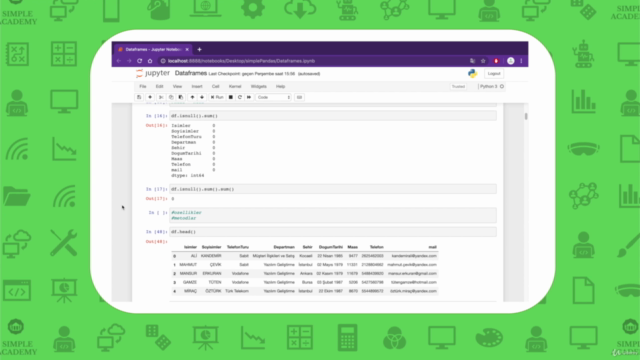Go to the browser home page icon

[150, 61]
